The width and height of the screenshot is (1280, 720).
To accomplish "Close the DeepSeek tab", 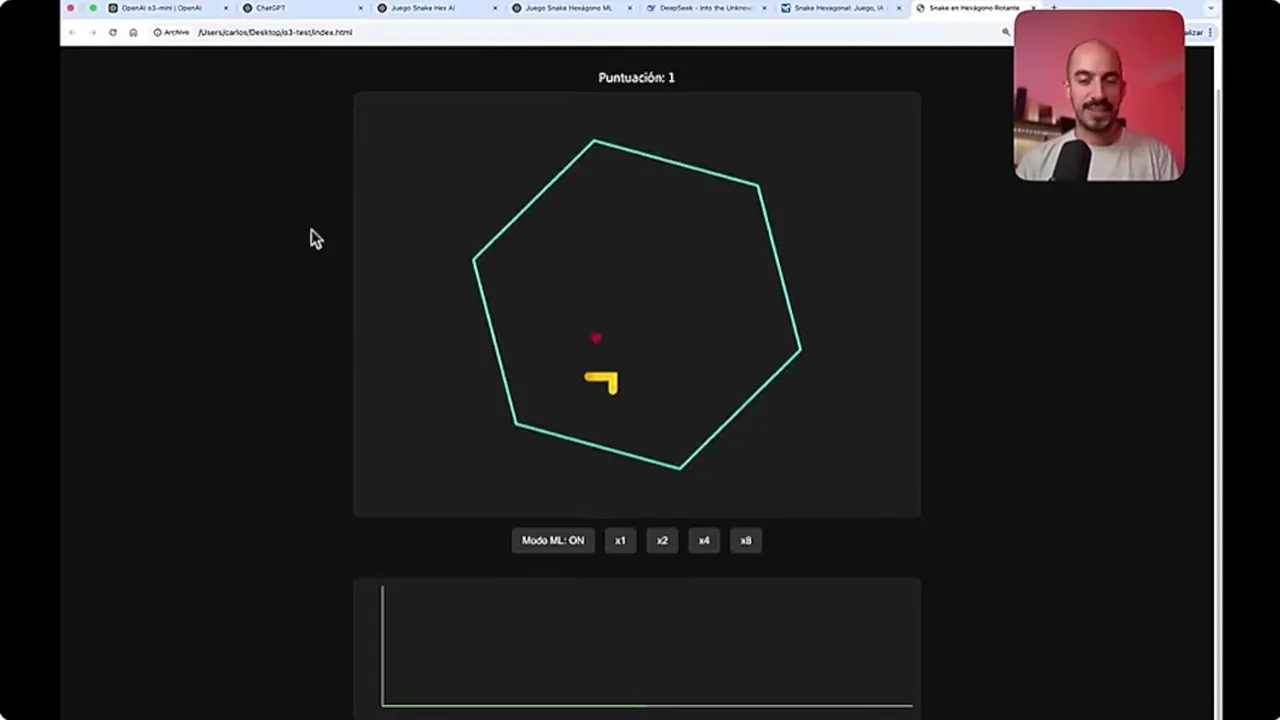I will (x=765, y=8).
